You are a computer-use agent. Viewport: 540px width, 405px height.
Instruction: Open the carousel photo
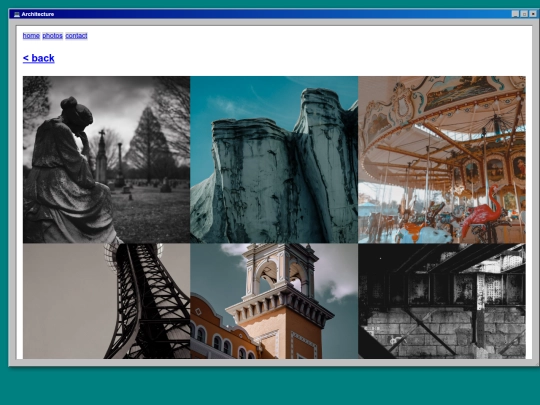point(442,160)
